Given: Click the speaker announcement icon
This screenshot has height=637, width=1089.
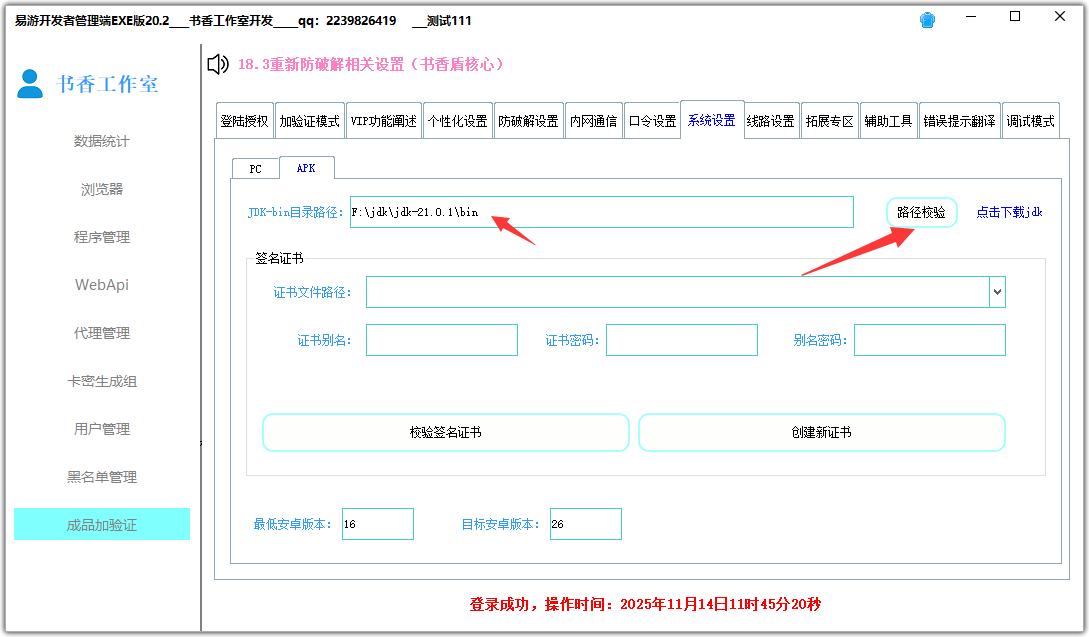Looking at the screenshot, I should 217,65.
